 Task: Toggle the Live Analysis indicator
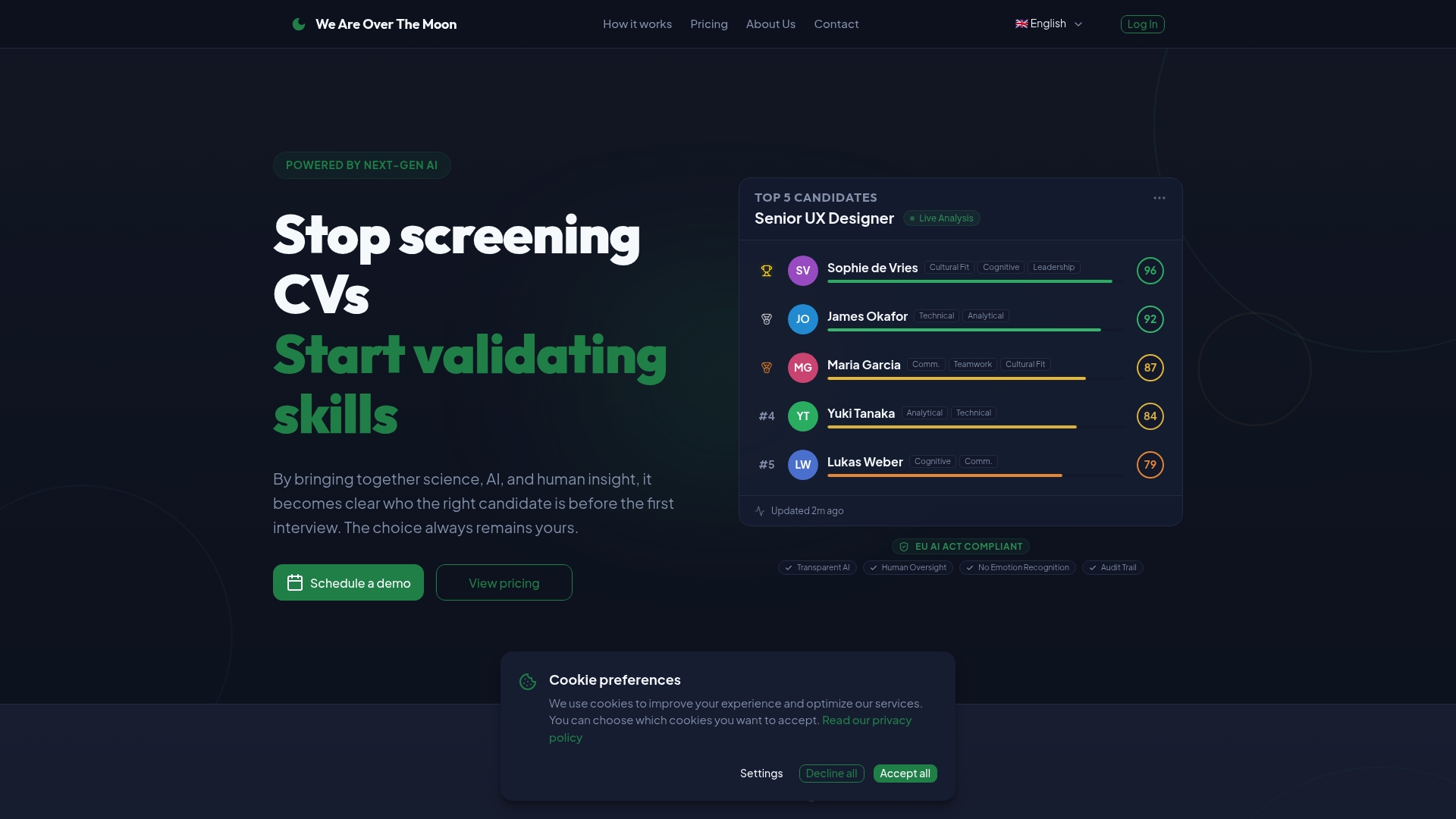(x=940, y=218)
